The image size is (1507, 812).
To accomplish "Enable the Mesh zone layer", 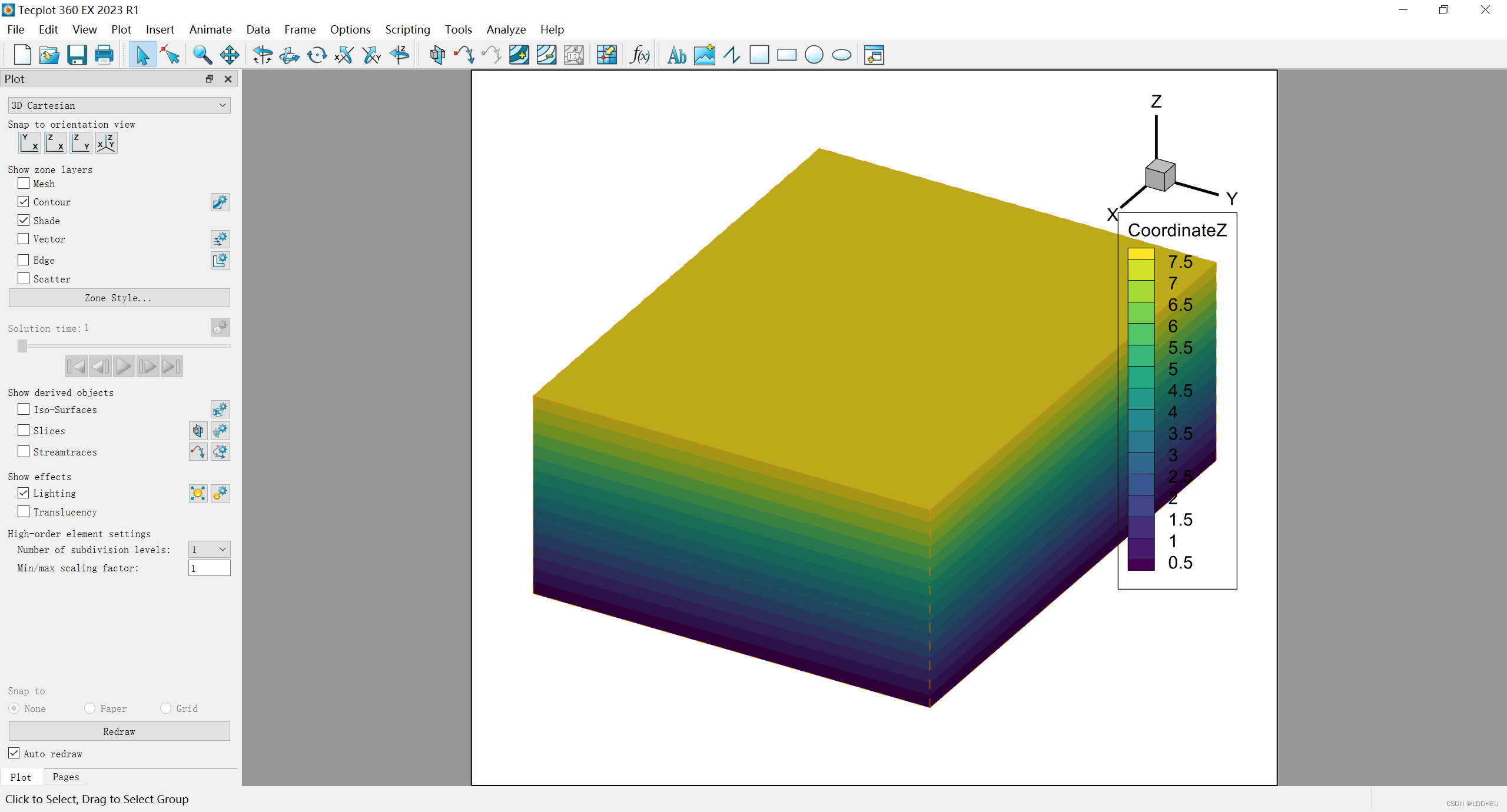I will point(24,184).
